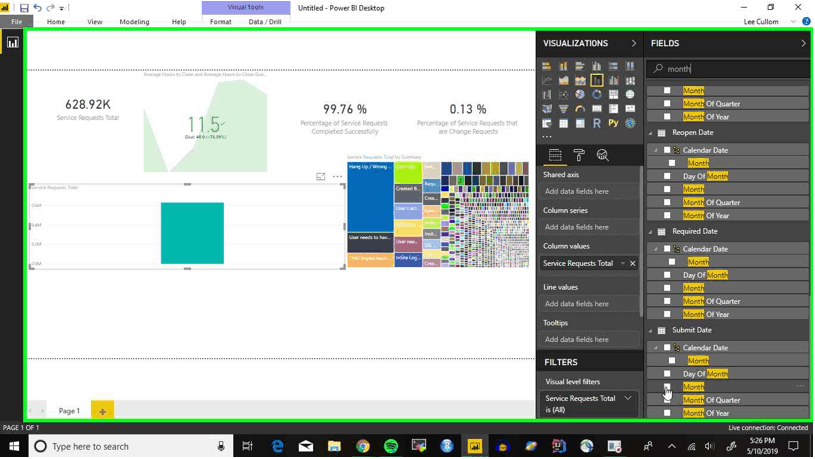
Task: Check Calendar Date hierarchy under Required Date
Action: tap(667, 249)
